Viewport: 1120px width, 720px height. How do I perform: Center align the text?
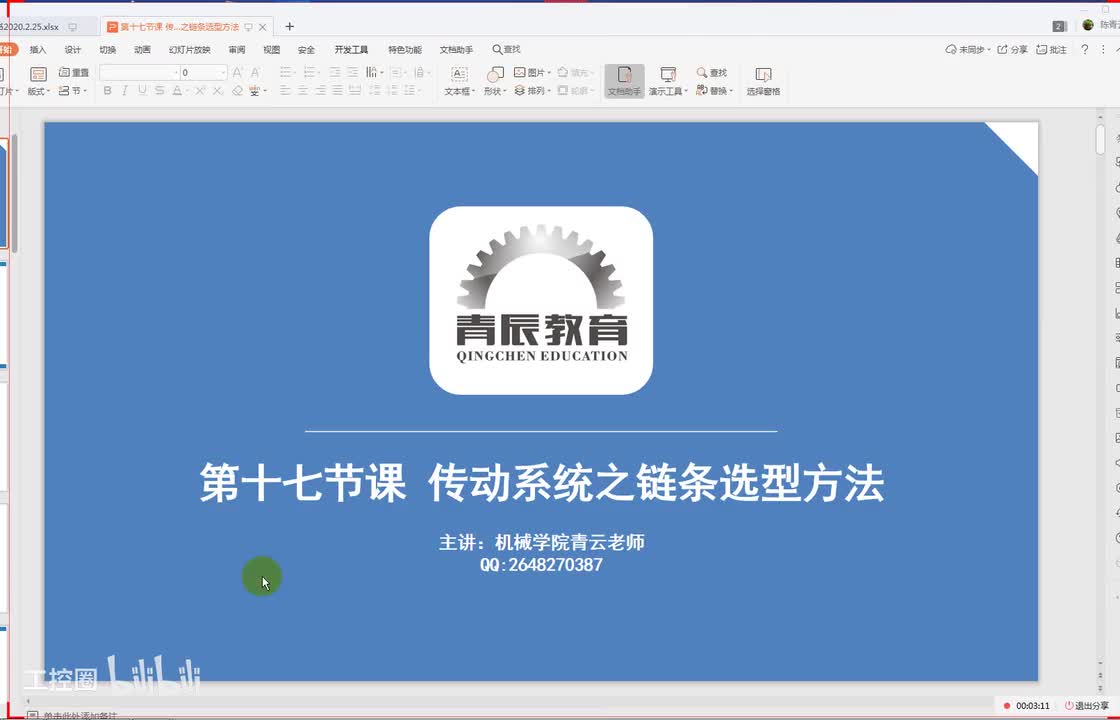[303, 91]
